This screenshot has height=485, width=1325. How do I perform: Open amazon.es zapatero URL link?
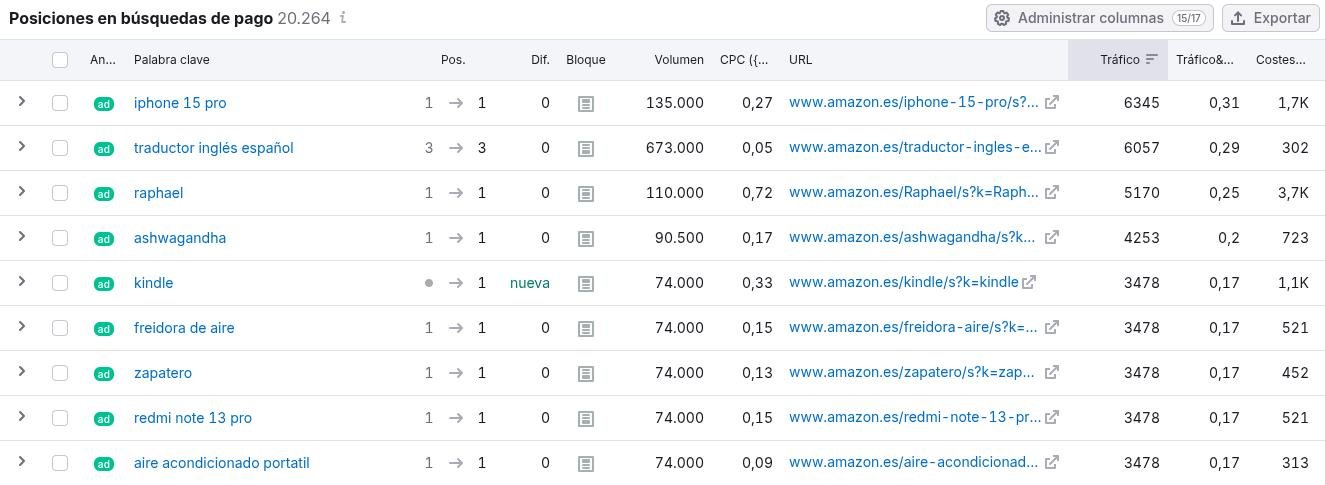click(x=911, y=373)
